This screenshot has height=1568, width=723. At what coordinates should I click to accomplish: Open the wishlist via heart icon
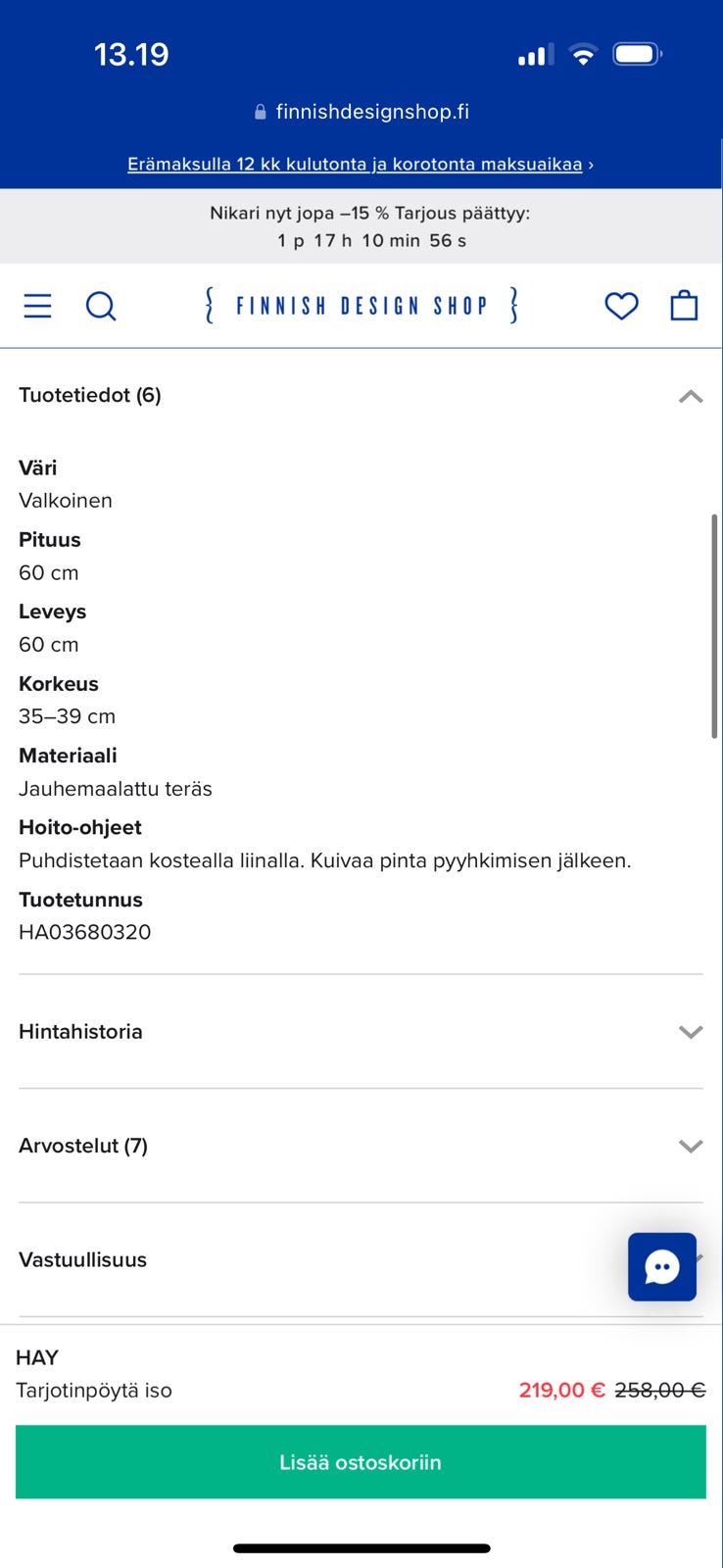pos(622,305)
